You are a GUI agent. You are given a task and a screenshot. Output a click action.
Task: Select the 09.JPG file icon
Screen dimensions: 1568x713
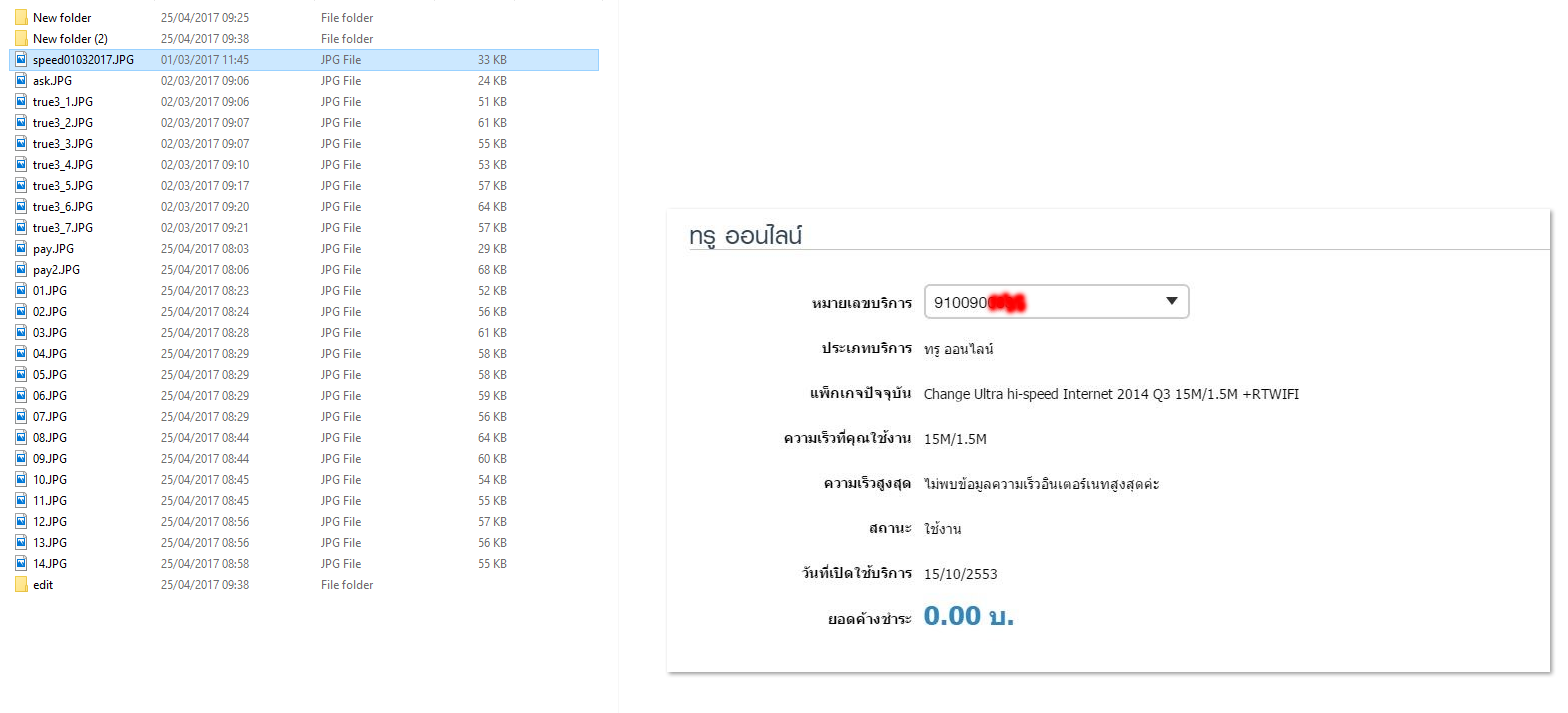tap(21, 458)
